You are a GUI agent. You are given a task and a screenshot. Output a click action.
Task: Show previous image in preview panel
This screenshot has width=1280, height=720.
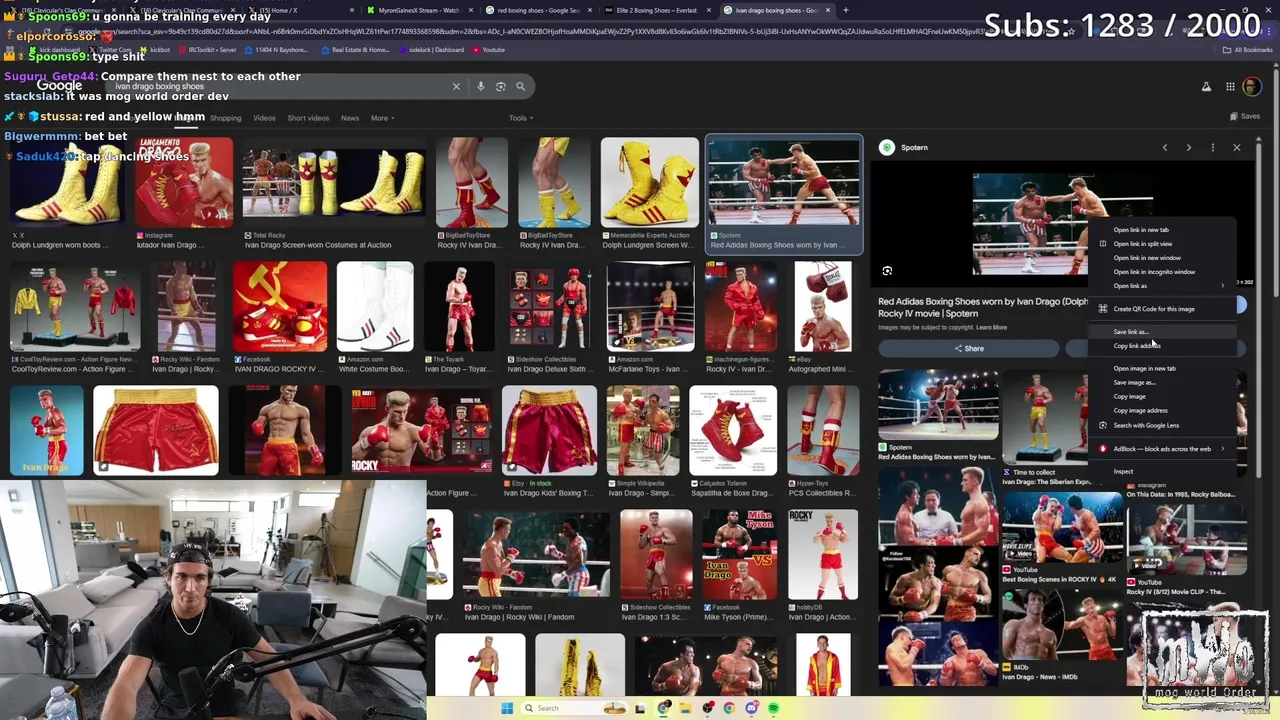coord(1165,148)
